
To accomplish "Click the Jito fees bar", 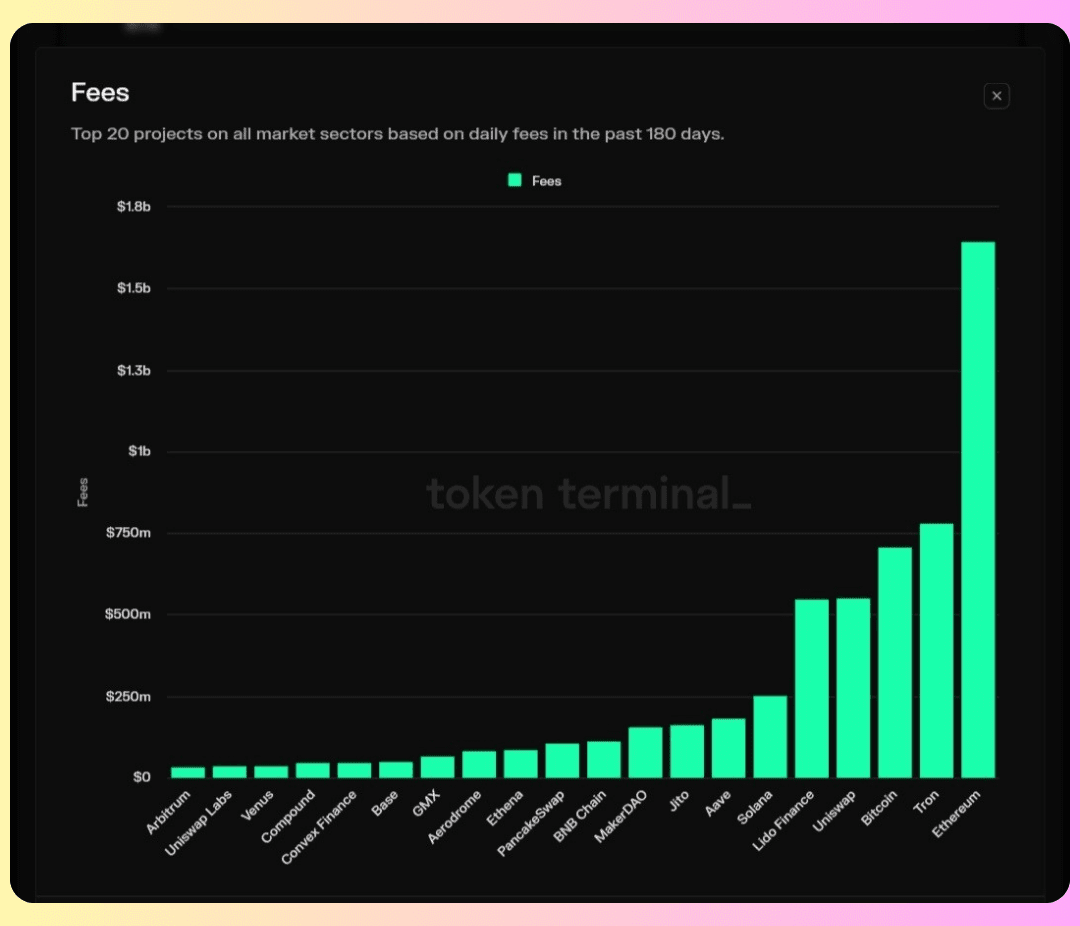I will [686, 751].
